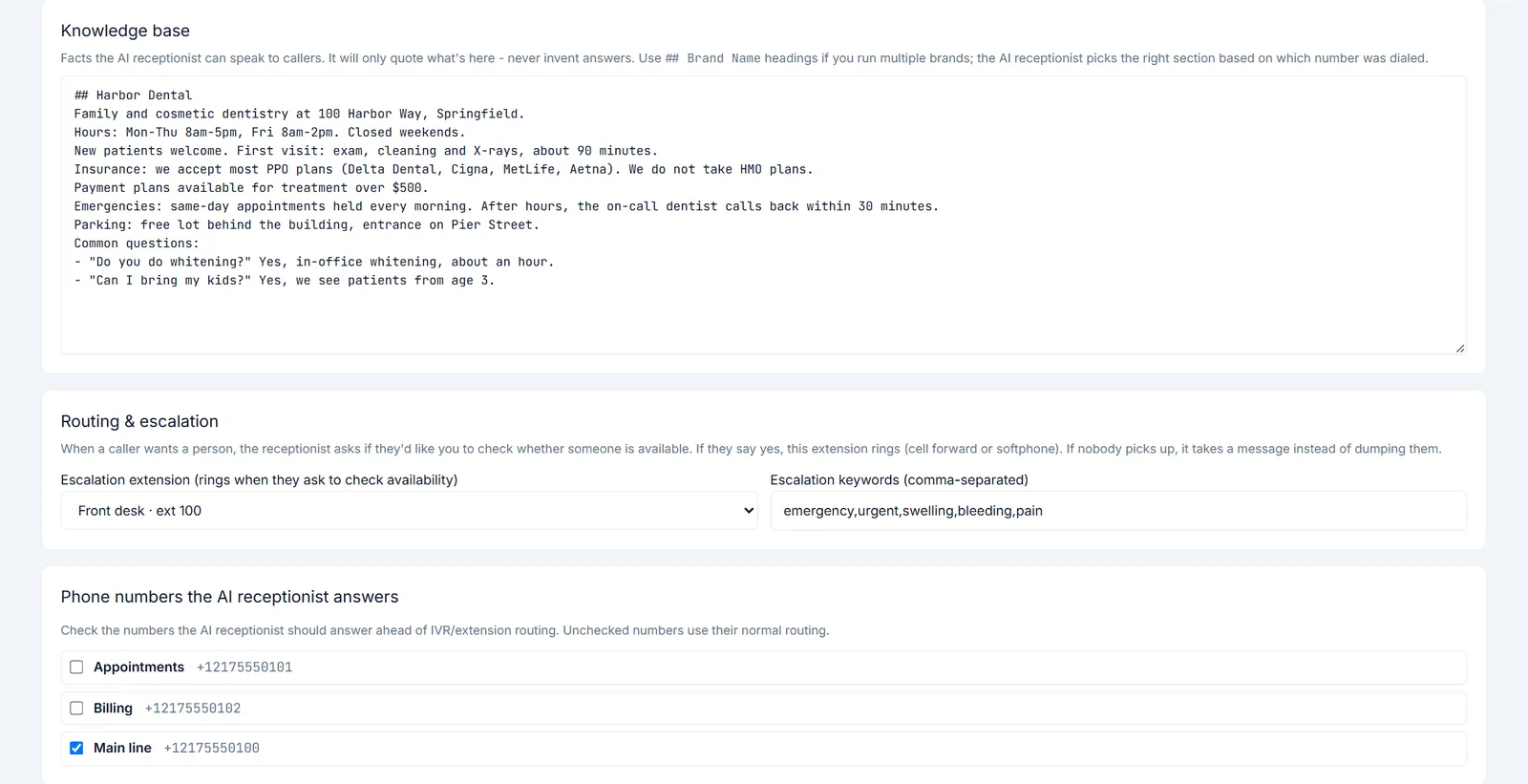
Task: Click the dropdown chevron arrow for Front desk
Action: pyautogui.click(x=748, y=511)
